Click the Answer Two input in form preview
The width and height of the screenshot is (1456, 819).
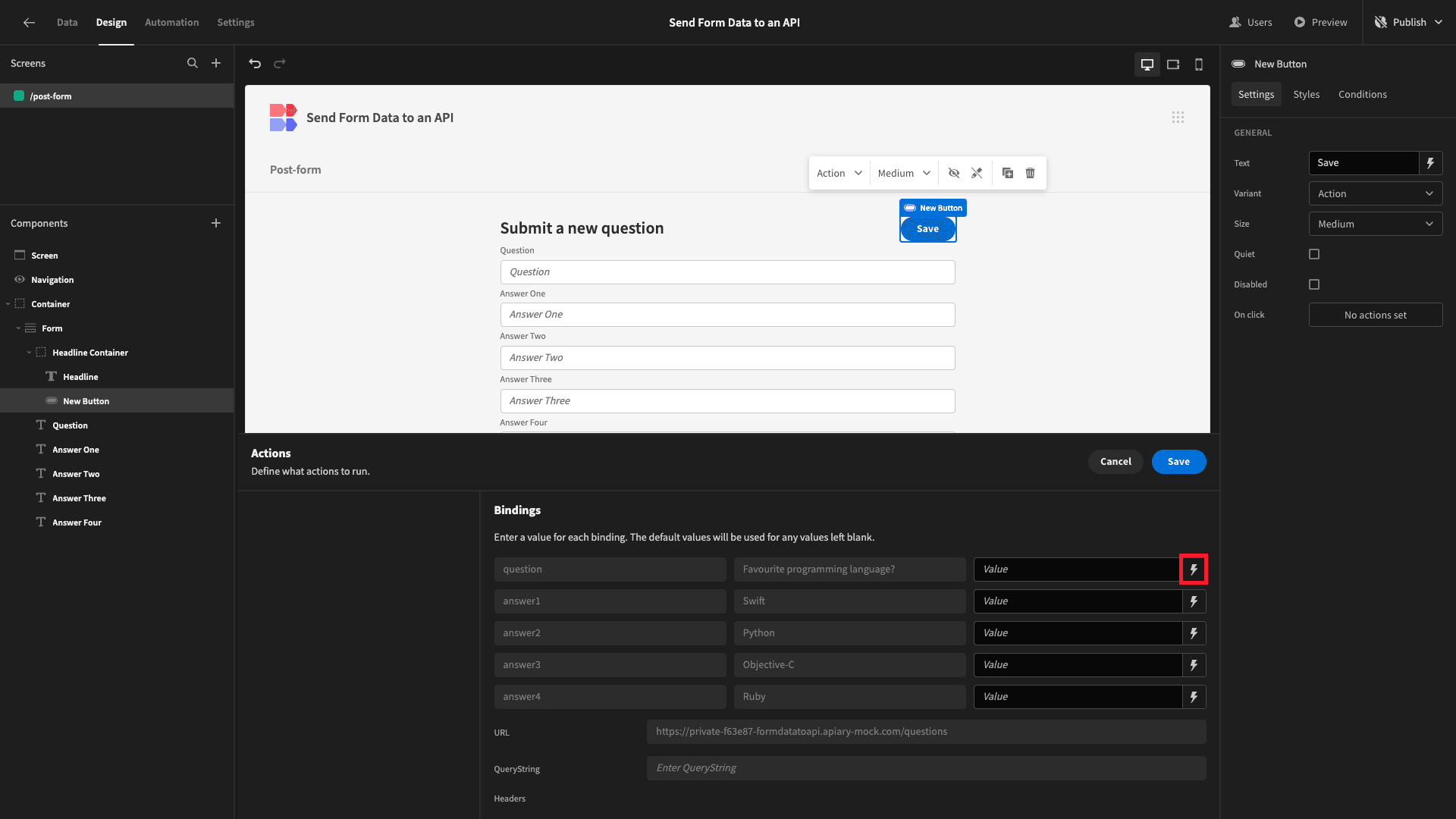(727, 358)
